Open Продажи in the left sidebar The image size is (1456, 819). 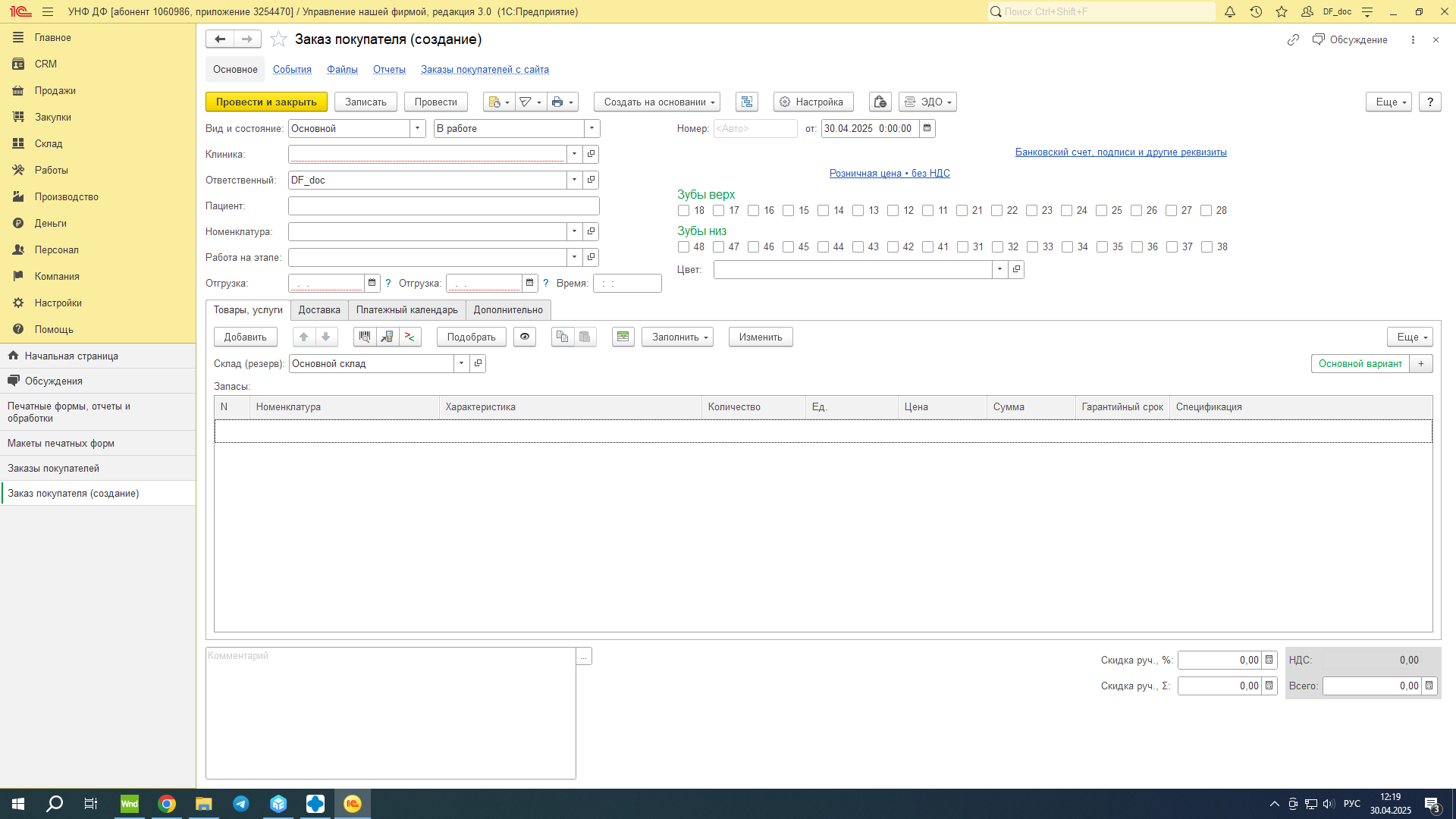click(x=55, y=90)
